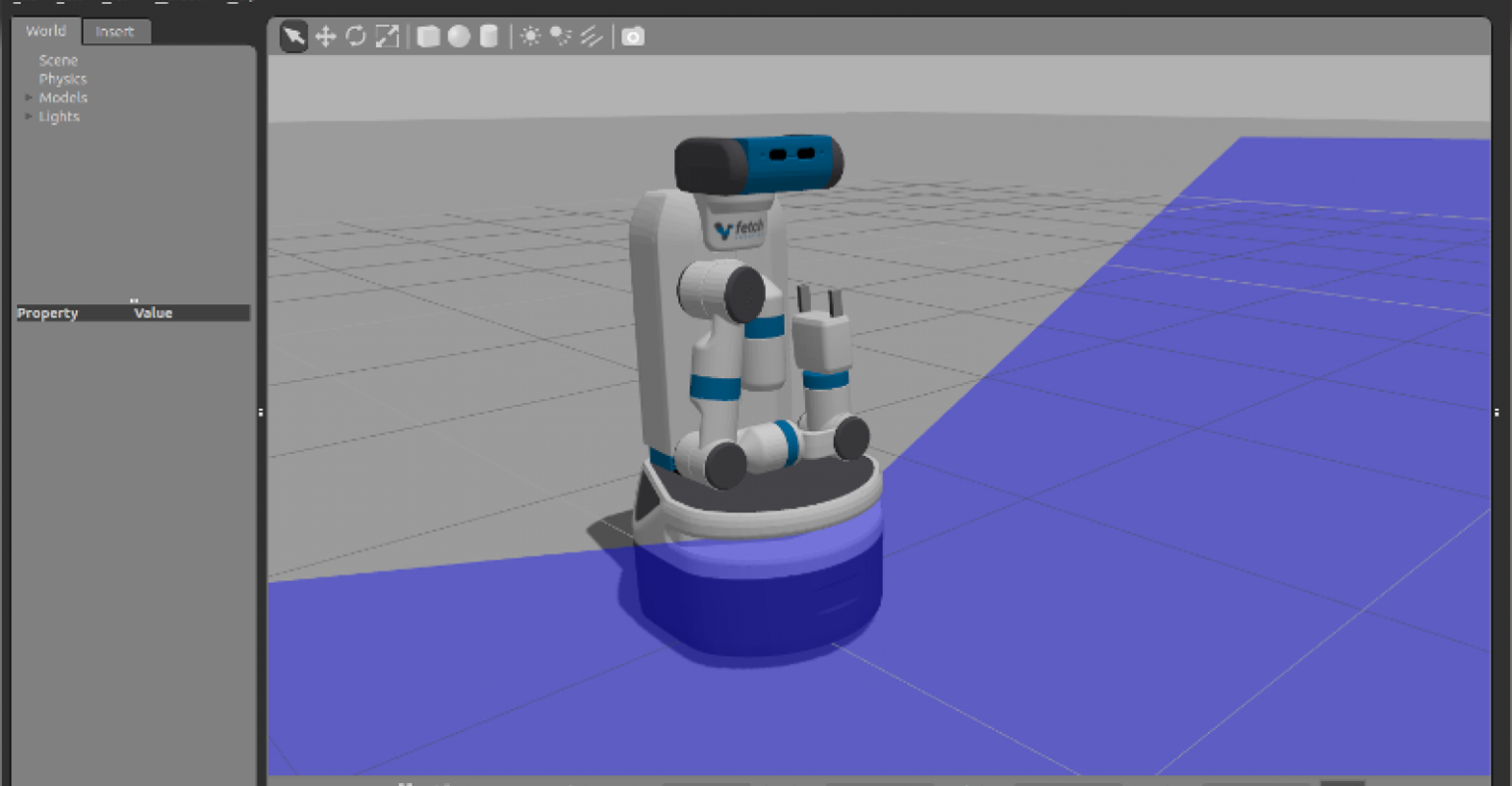Click the Property column header

[48, 313]
